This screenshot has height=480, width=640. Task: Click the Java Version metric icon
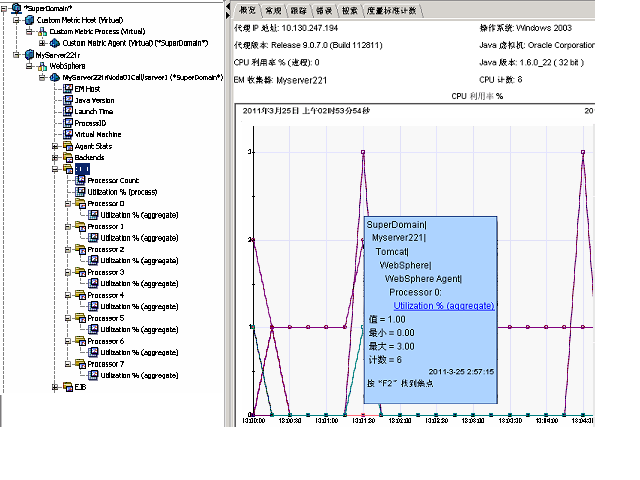click(x=68, y=100)
